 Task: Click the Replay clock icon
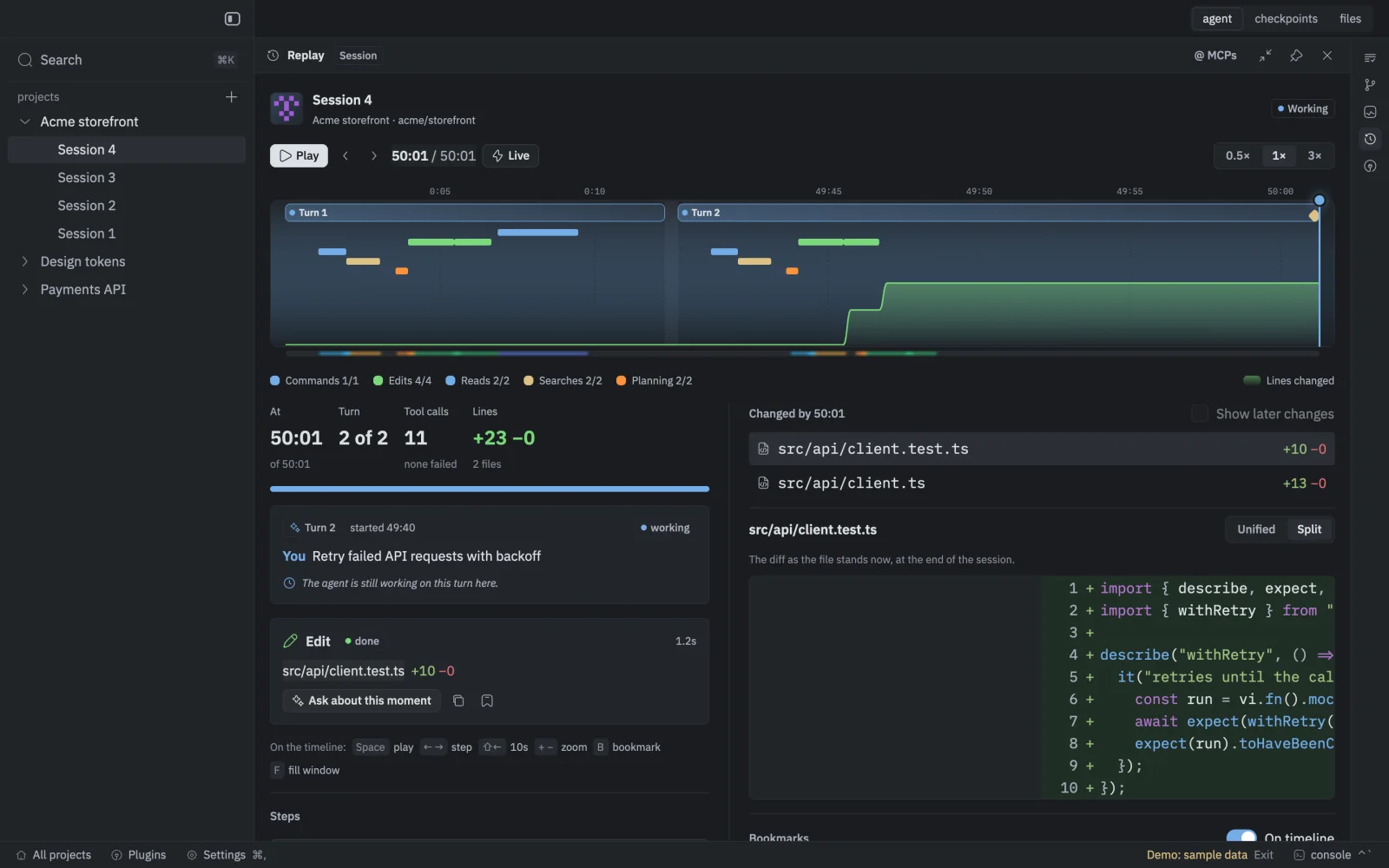[273, 56]
